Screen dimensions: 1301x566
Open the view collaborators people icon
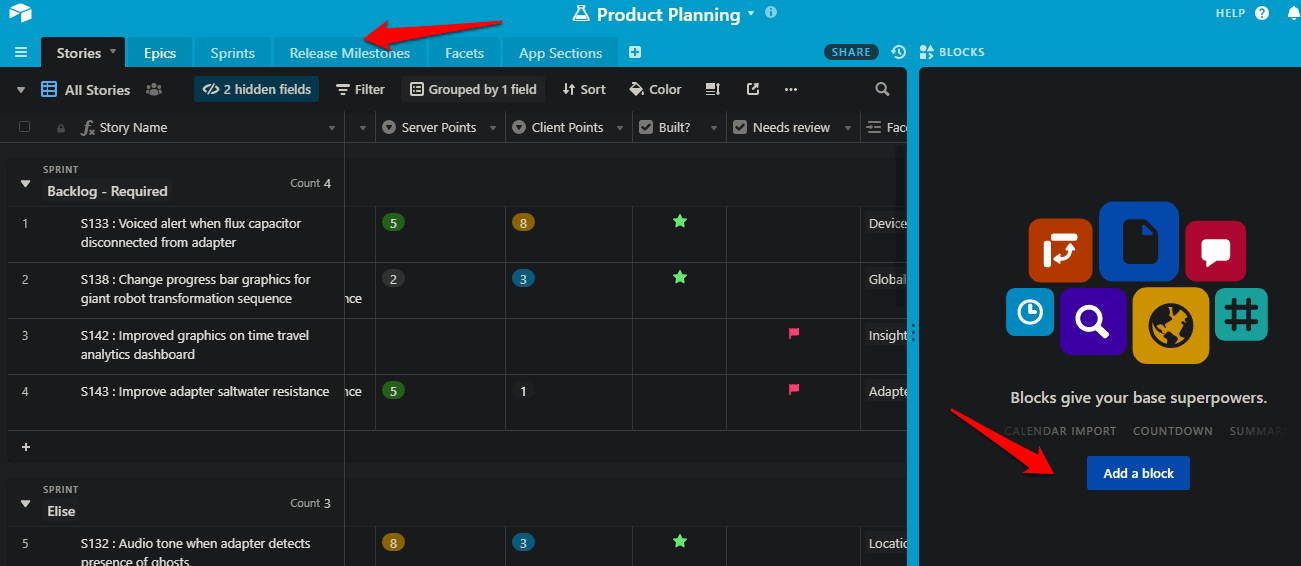pos(154,89)
